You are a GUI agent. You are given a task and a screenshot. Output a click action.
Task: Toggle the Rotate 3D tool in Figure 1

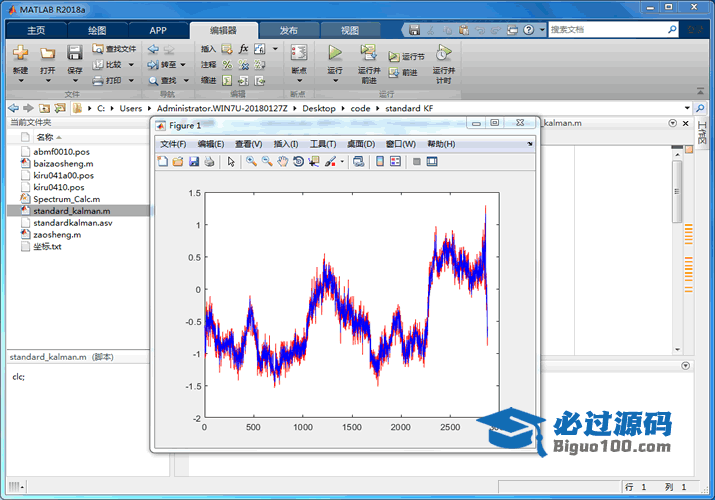click(298, 161)
